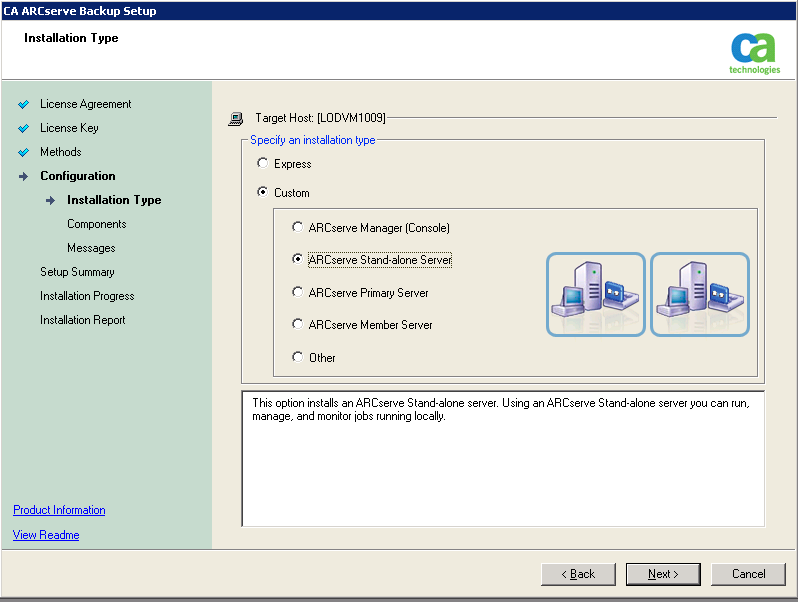Image resolution: width=798 pixels, height=602 pixels.
Task: Click the CA Technologies logo
Action: (754, 53)
